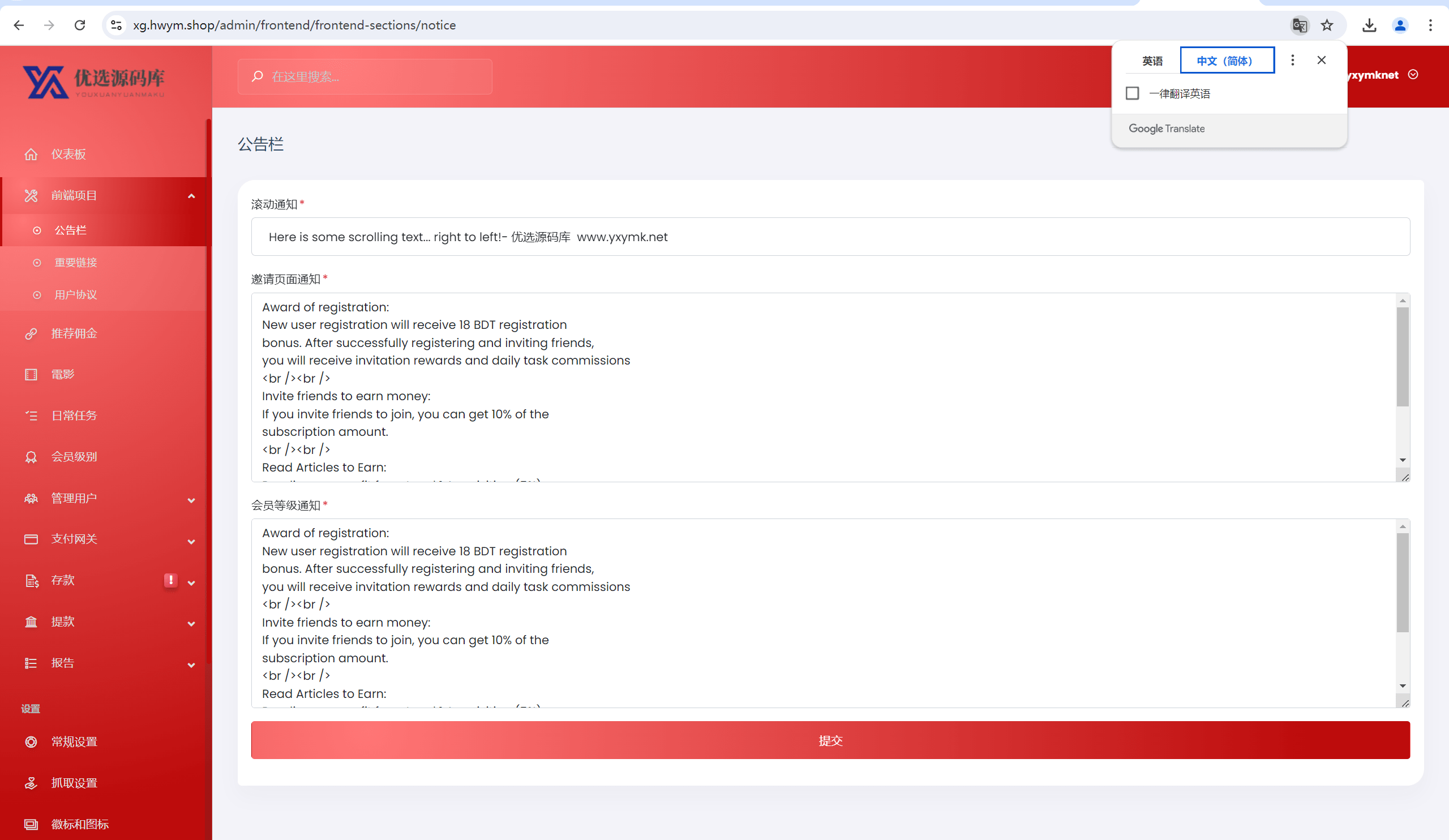Expand the 支付网关 menu chevron
The height and width of the screenshot is (840, 1449).
coord(191,542)
